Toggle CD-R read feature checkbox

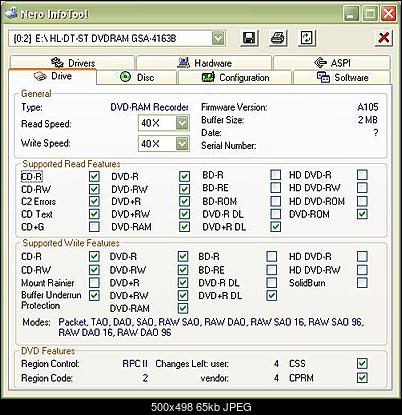[94, 176]
